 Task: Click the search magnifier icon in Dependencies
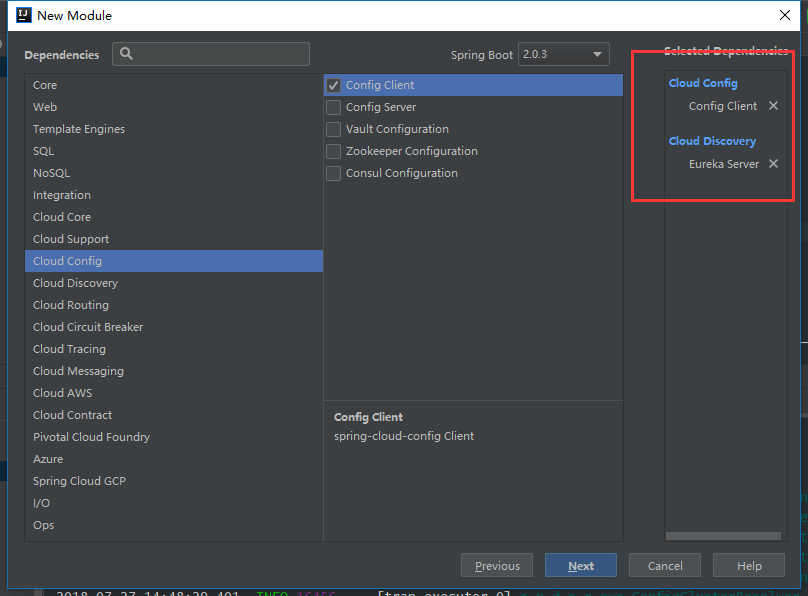coord(126,54)
